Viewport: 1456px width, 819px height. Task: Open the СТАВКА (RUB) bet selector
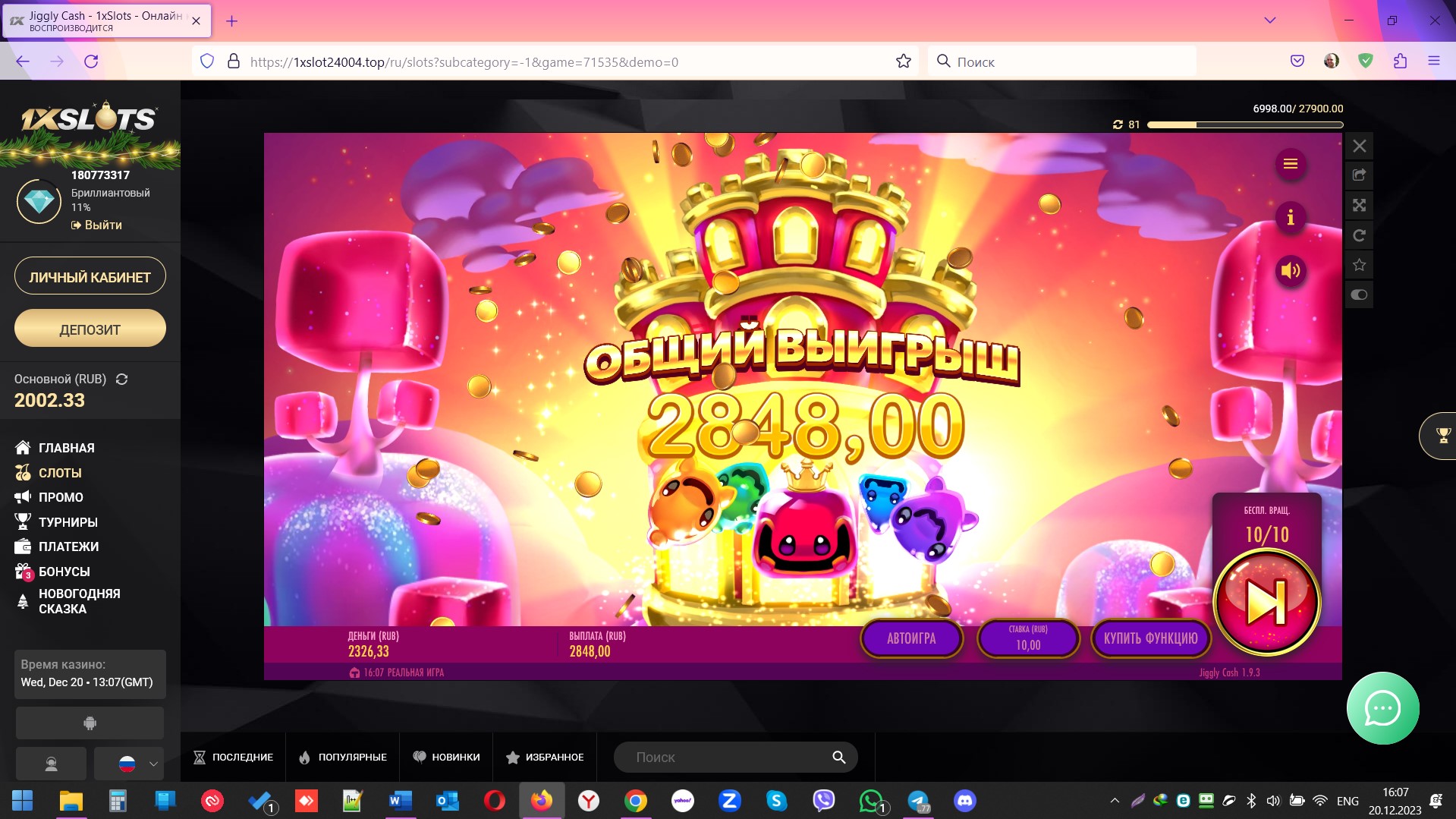pyautogui.click(x=1028, y=638)
